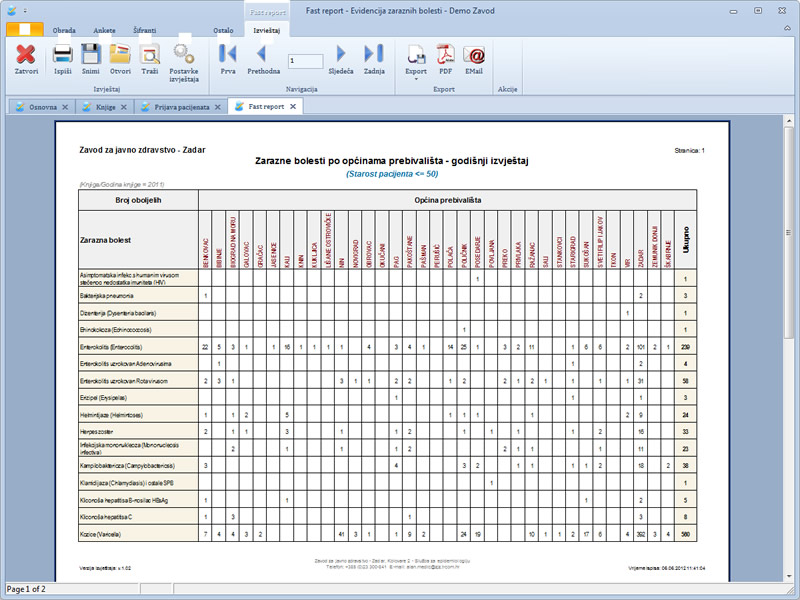The width and height of the screenshot is (800, 600).
Task: Click the 'Ukupno' column header
Action: coord(685,240)
